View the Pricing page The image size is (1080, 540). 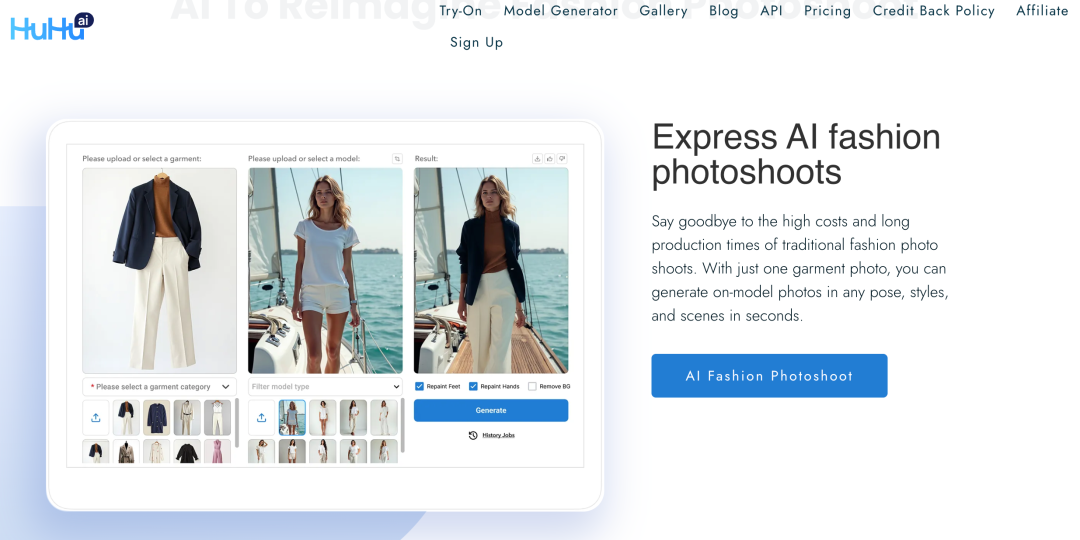pos(827,11)
